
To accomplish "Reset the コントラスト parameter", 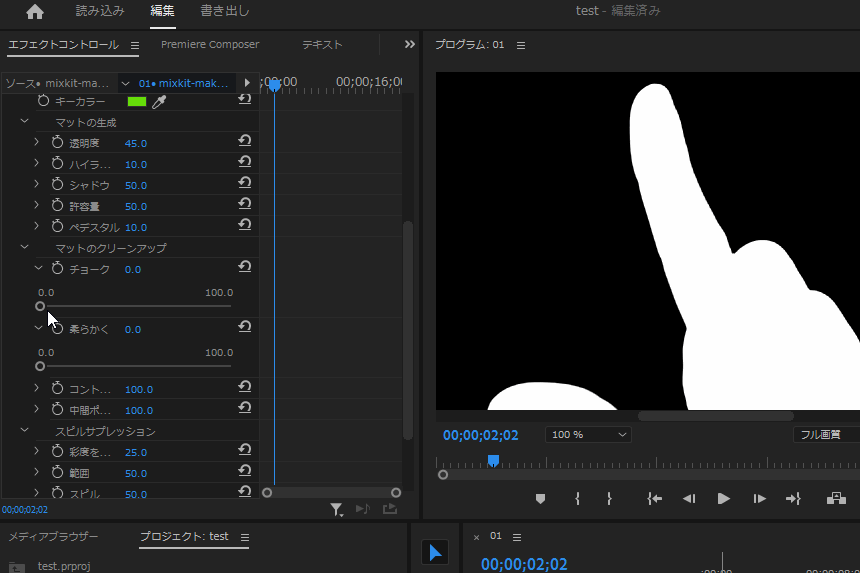I will [245, 387].
